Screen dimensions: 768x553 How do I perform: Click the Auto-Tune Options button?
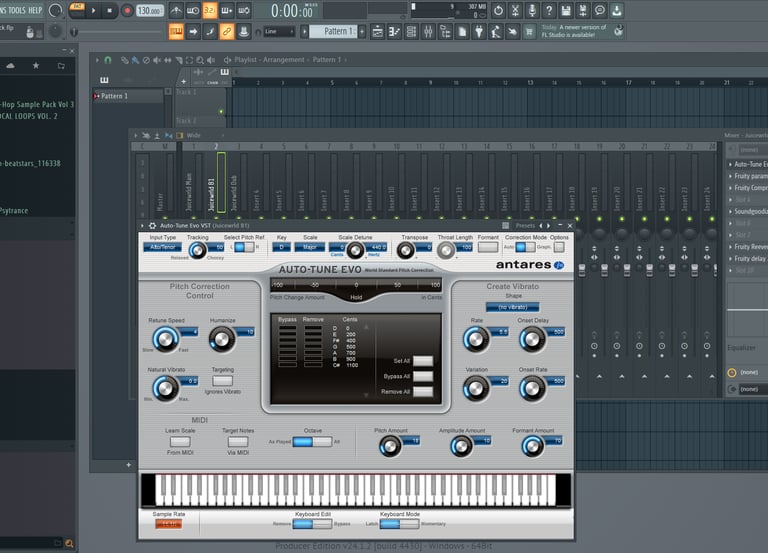tap(559, 247)
